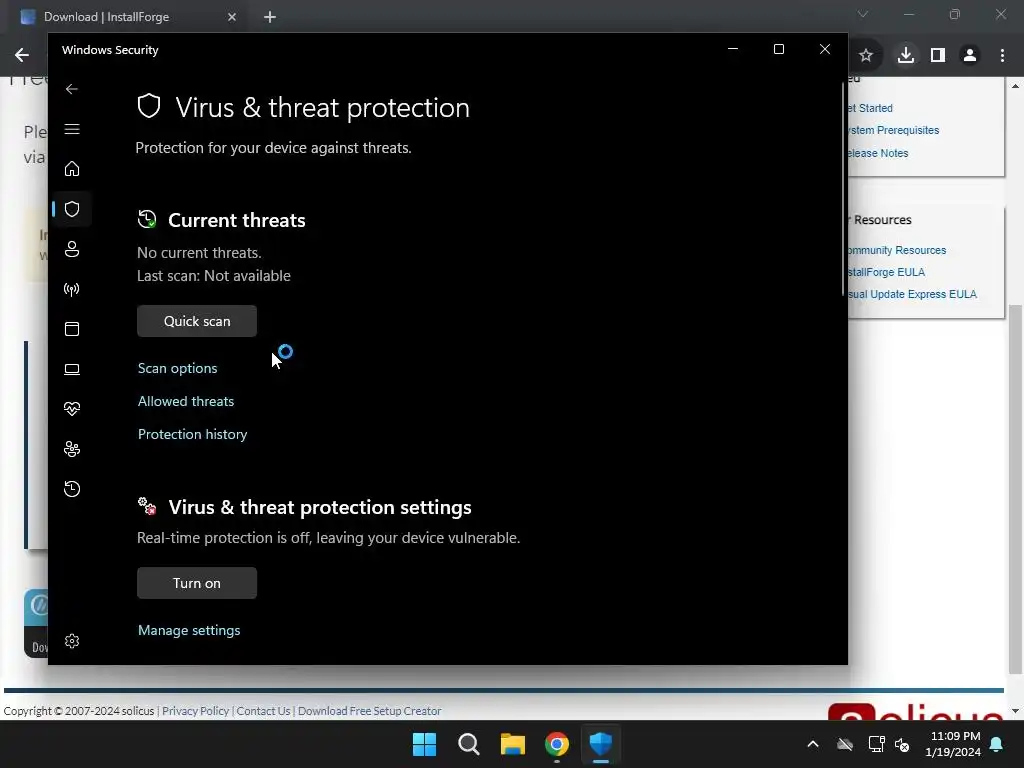Click the large shield icon by title

click(149, 106)
